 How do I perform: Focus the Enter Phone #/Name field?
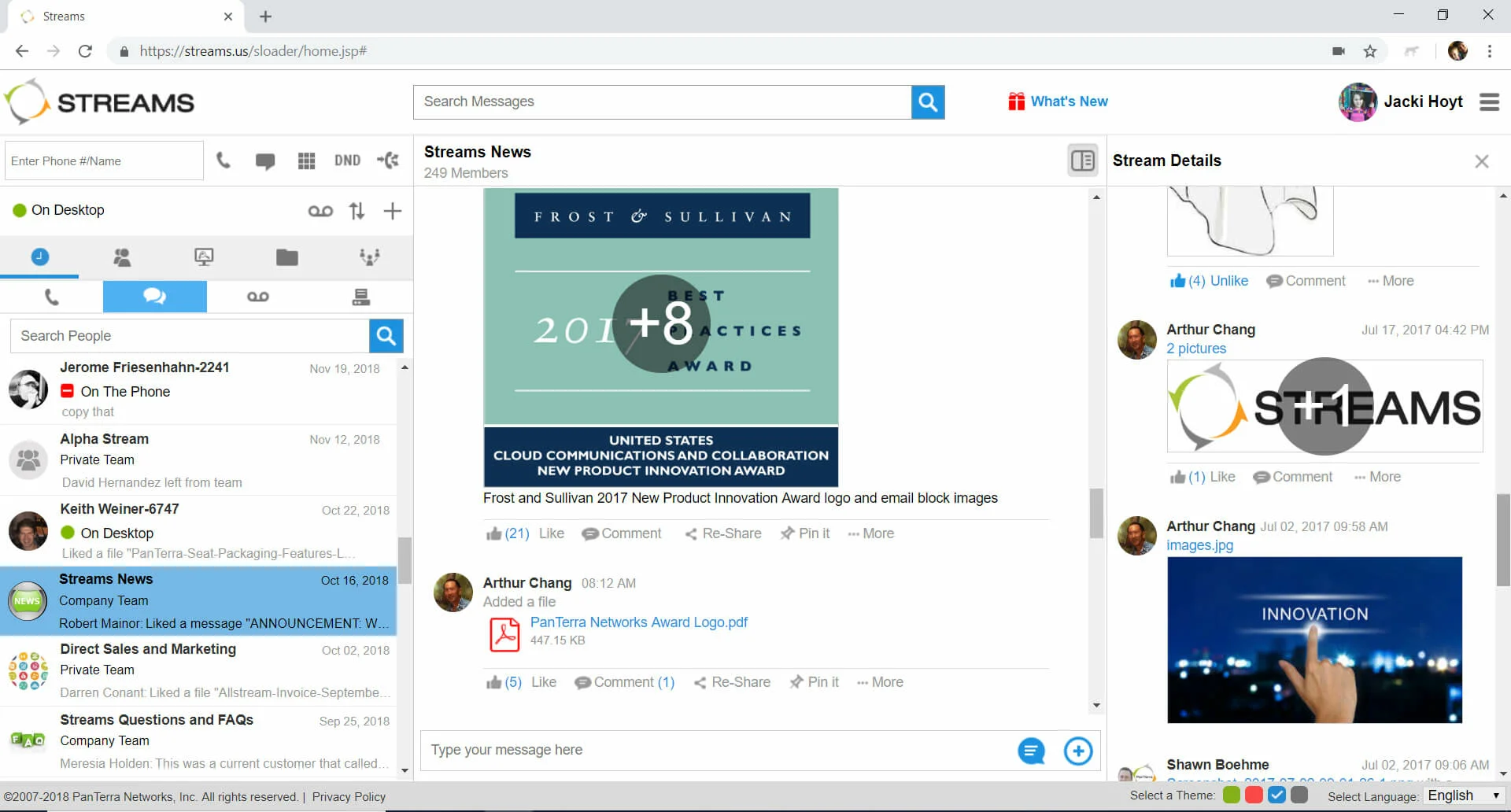point(104,161)
